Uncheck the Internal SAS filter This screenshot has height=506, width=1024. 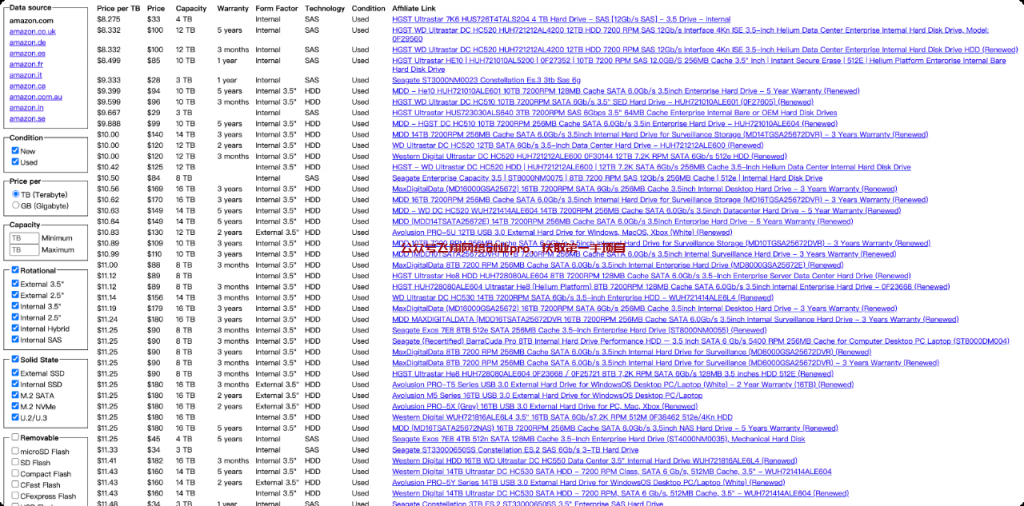point(15,340)
